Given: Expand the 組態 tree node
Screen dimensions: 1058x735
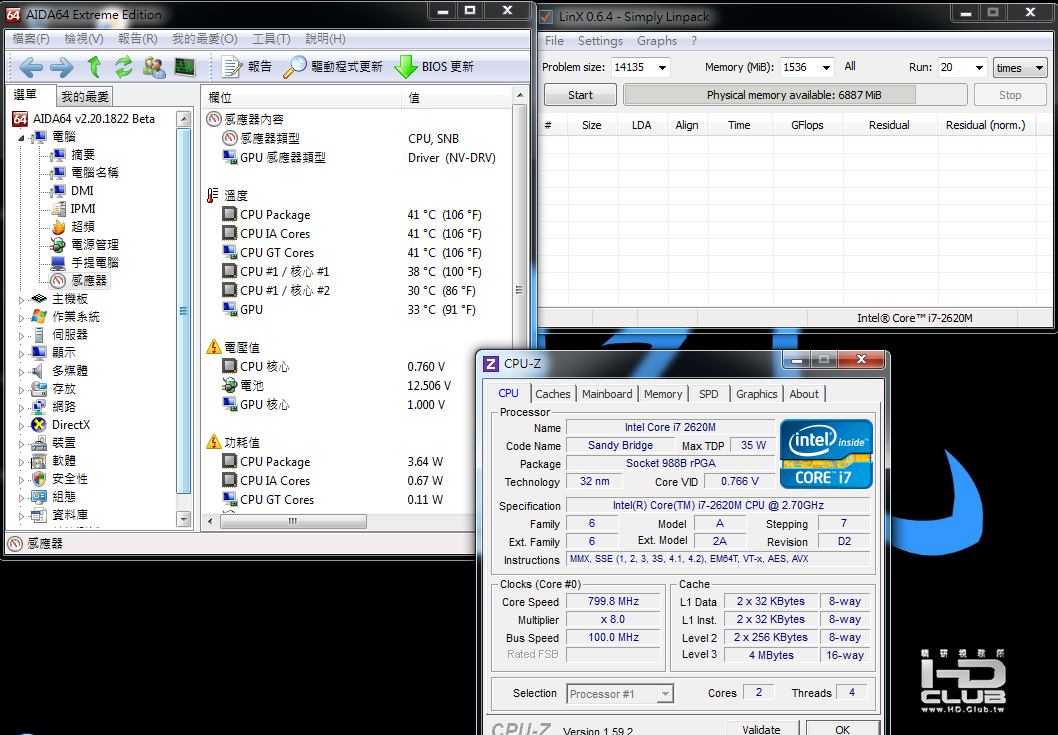Looking at the screenshot, I should coord(22,498).
